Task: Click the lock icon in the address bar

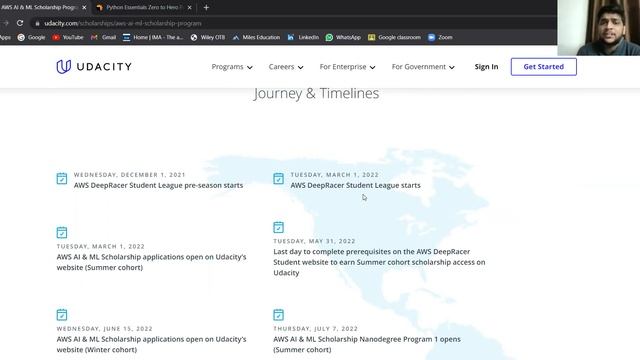Action: [37, 24]
